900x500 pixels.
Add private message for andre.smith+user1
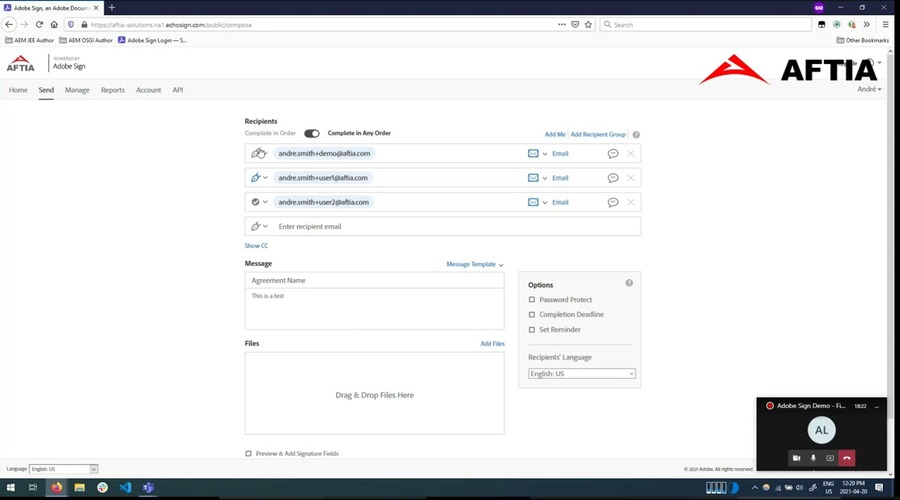(x=613, y=178)
